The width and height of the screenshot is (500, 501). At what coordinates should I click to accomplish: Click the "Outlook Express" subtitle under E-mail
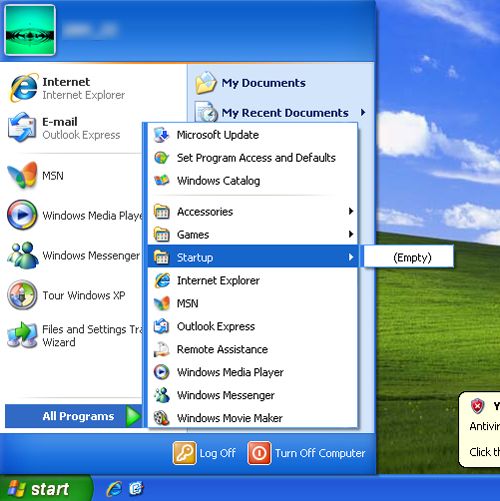[x=81, y=135]
